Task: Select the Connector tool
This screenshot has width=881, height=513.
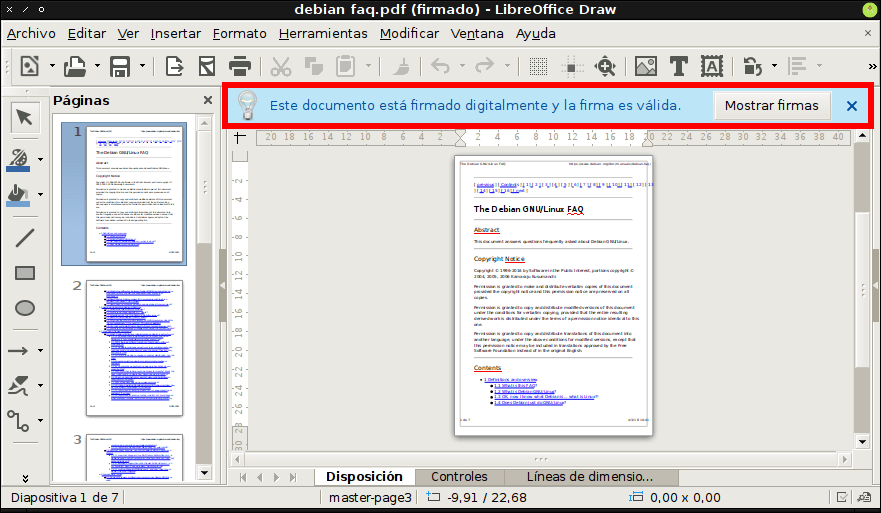Action: [19, 420]
